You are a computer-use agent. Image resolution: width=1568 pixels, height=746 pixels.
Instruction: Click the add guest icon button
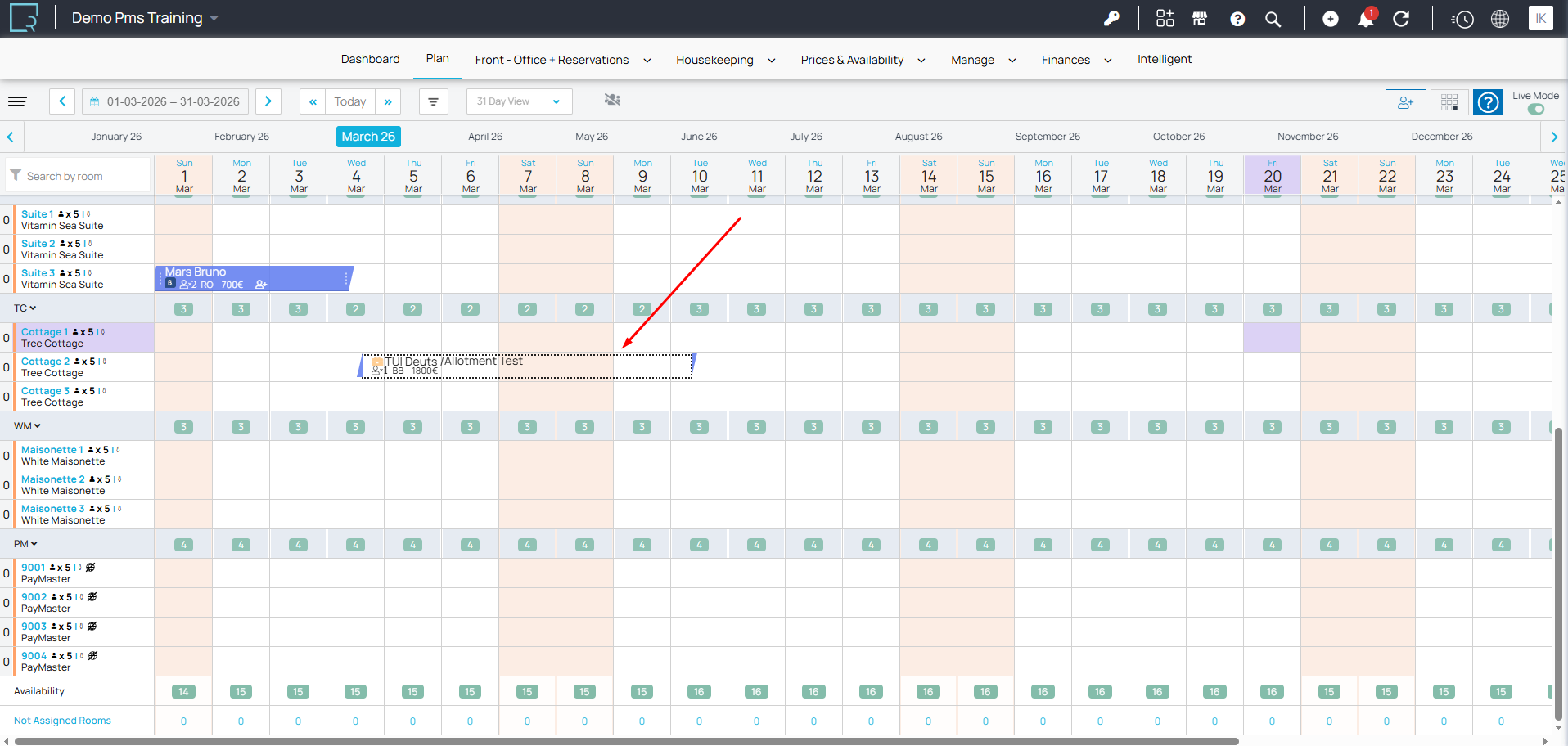tap(1405, 102)
